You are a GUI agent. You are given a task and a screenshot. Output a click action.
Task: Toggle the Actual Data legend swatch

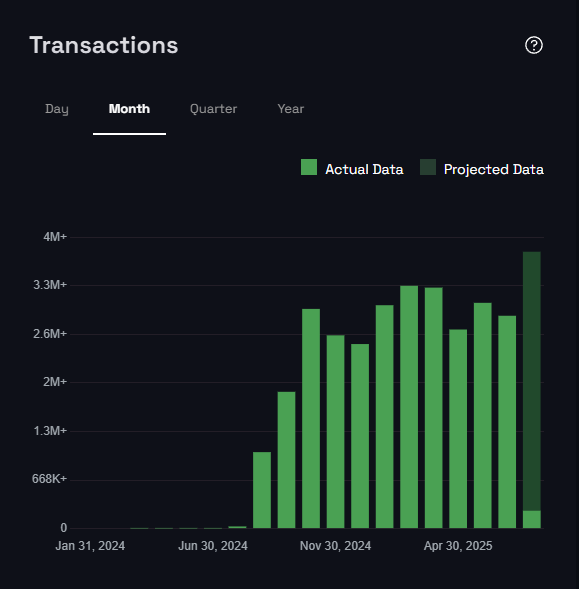click(x=309, y=167)
